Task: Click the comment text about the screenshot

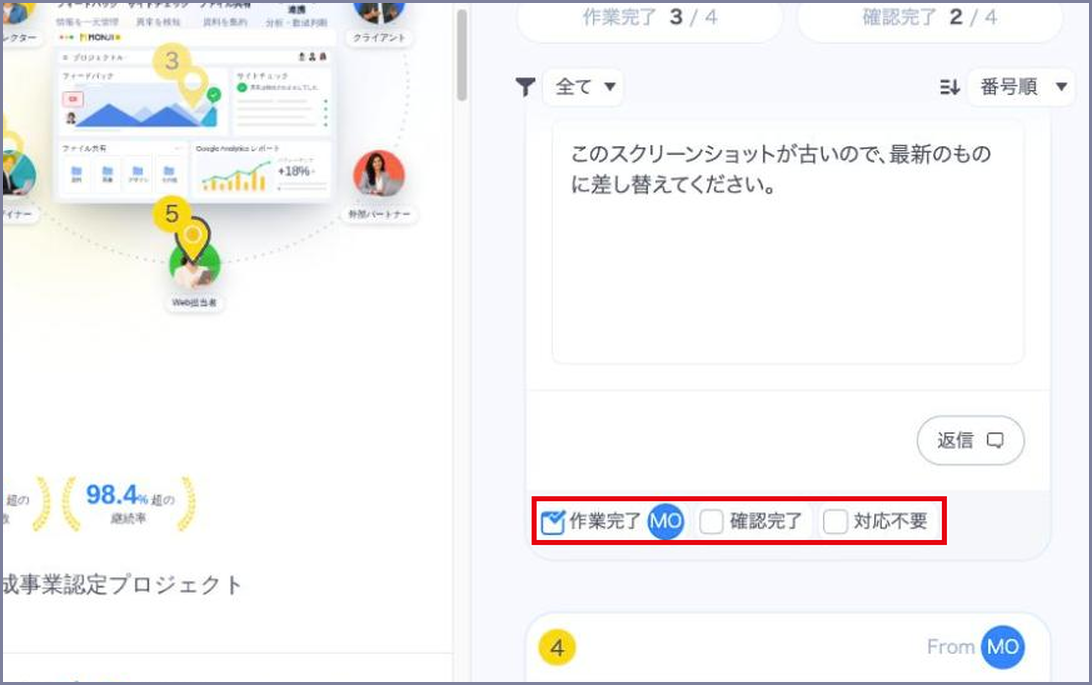Action: click(x=781, y=169)
